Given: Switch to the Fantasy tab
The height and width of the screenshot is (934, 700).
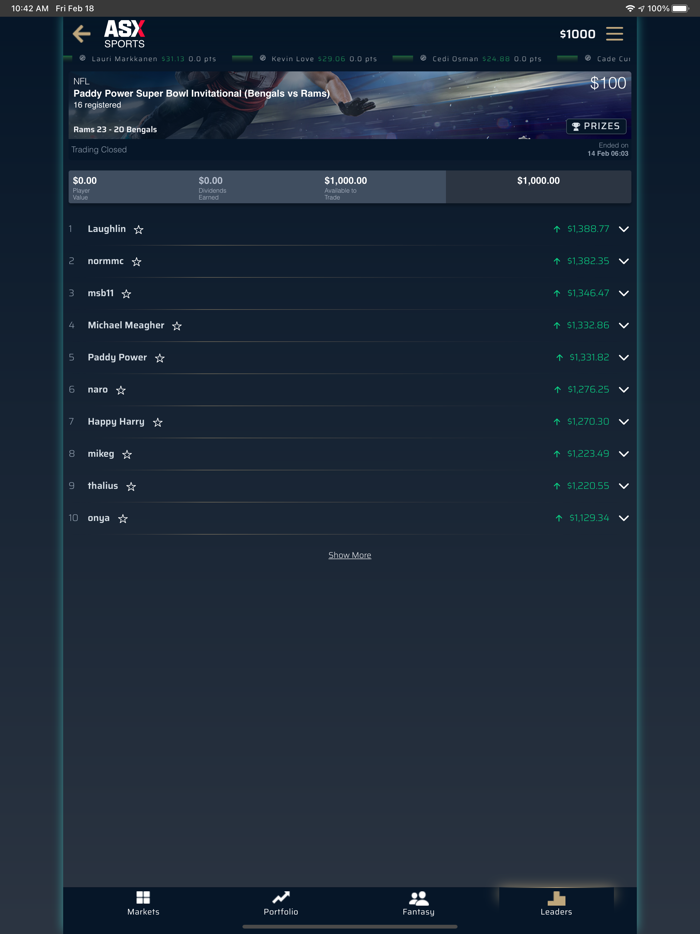Looking at the screenshot, I should pos(418,903).
